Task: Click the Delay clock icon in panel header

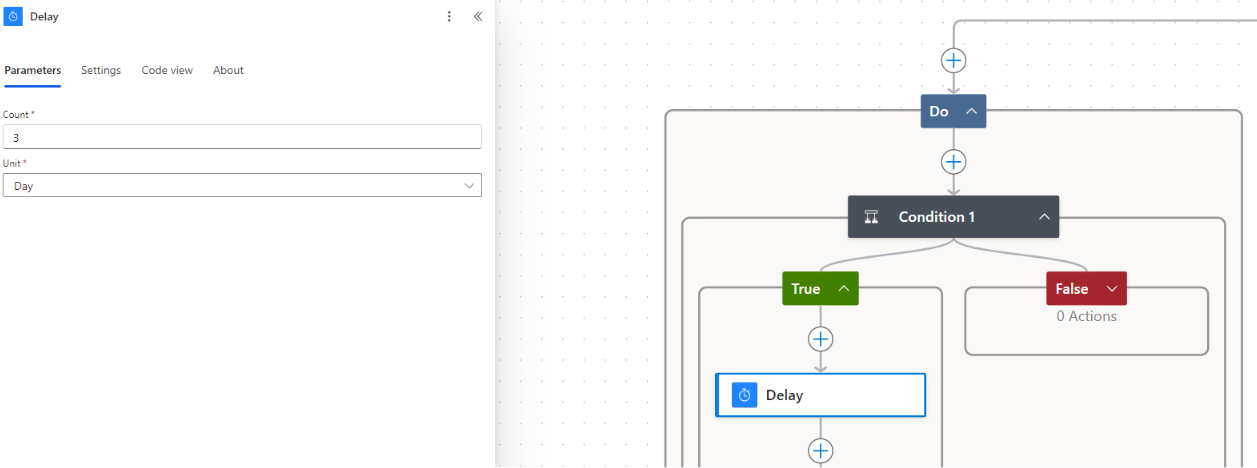Action: [14, 17]
